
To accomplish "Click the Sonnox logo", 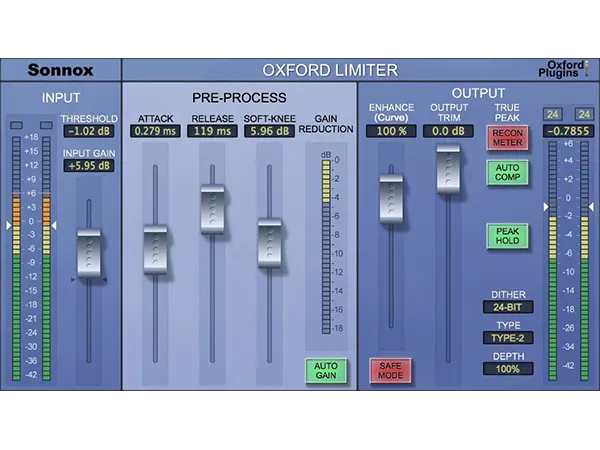I will point(60,70).
